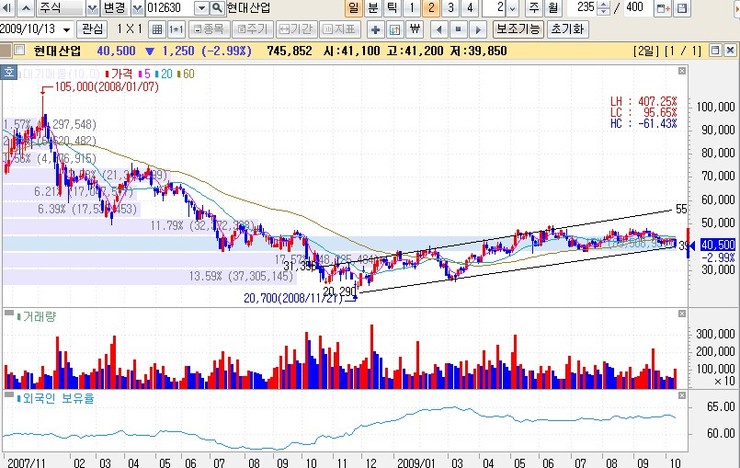This screenshot has height=468, width=740.
Task: Select the 분 minute chart period
Action: point(373,8)
